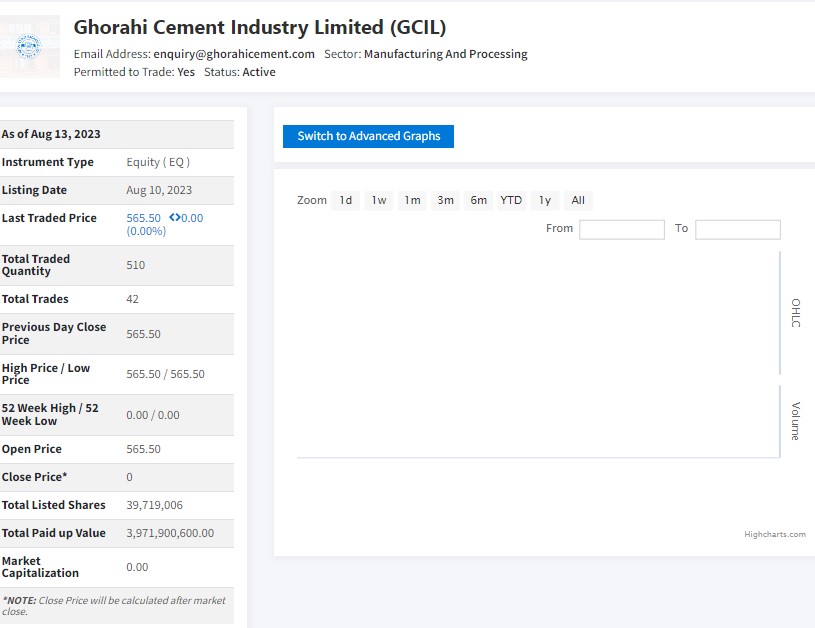Focus the From date input field
Screen dimensions: 815x628
pos(621,229)
